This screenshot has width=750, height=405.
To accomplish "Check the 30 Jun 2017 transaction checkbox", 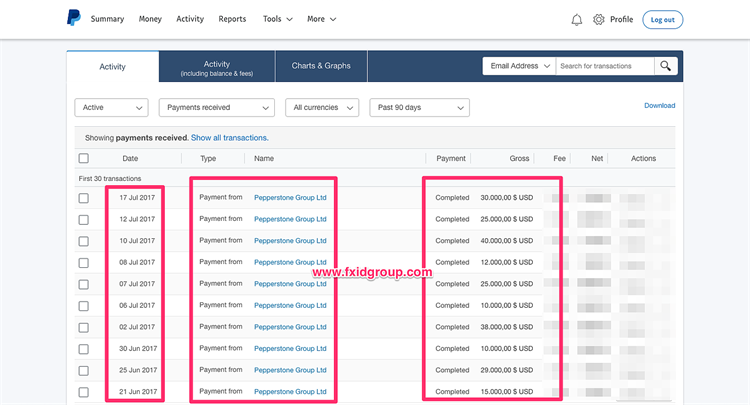I will coord(84,349).
